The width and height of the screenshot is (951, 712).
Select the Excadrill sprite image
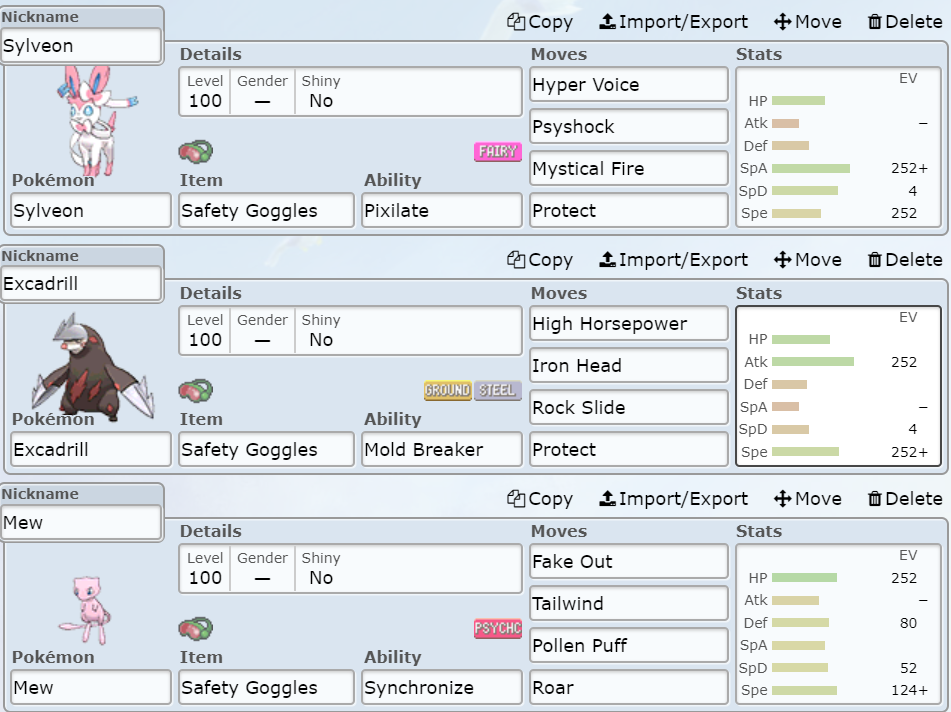coord(92,368)
